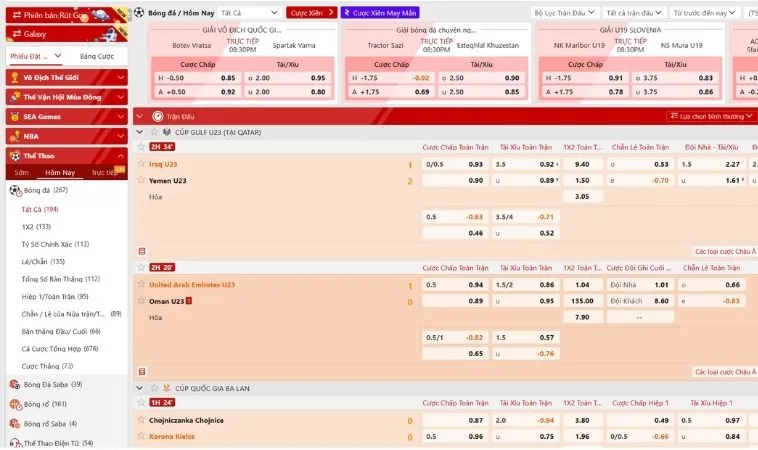Pick Botev Vratsa handicap odds 0.85
Image resolution: width=758 pixels, height=450 pixels.
[197, 78]
